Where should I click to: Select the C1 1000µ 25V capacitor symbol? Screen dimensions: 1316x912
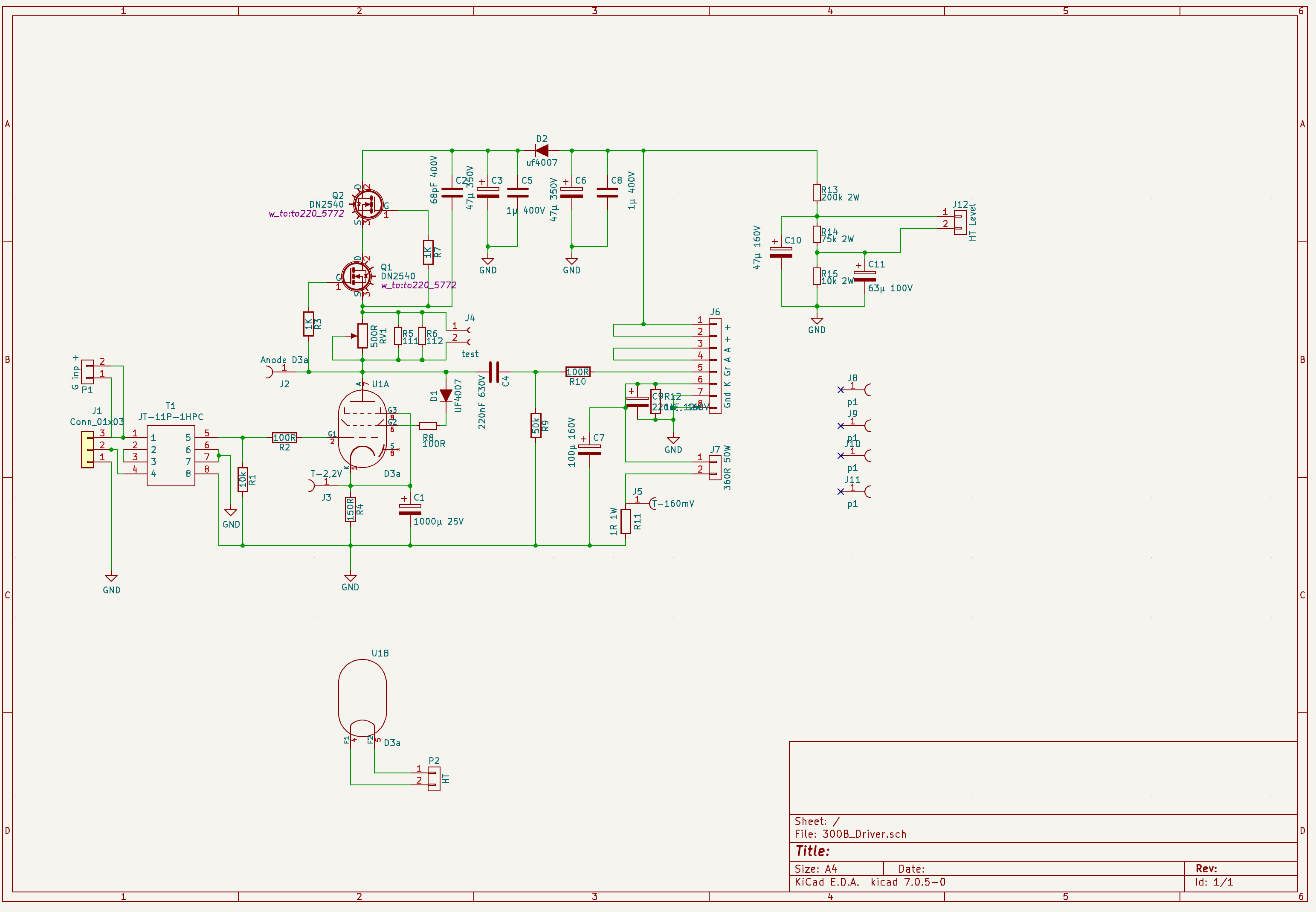tap(410, 510)
